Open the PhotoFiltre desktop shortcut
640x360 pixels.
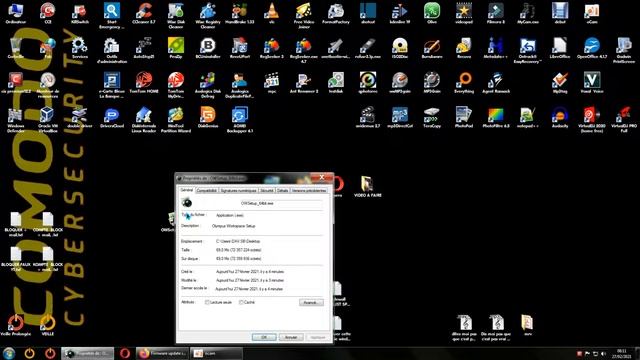[496, 118]
